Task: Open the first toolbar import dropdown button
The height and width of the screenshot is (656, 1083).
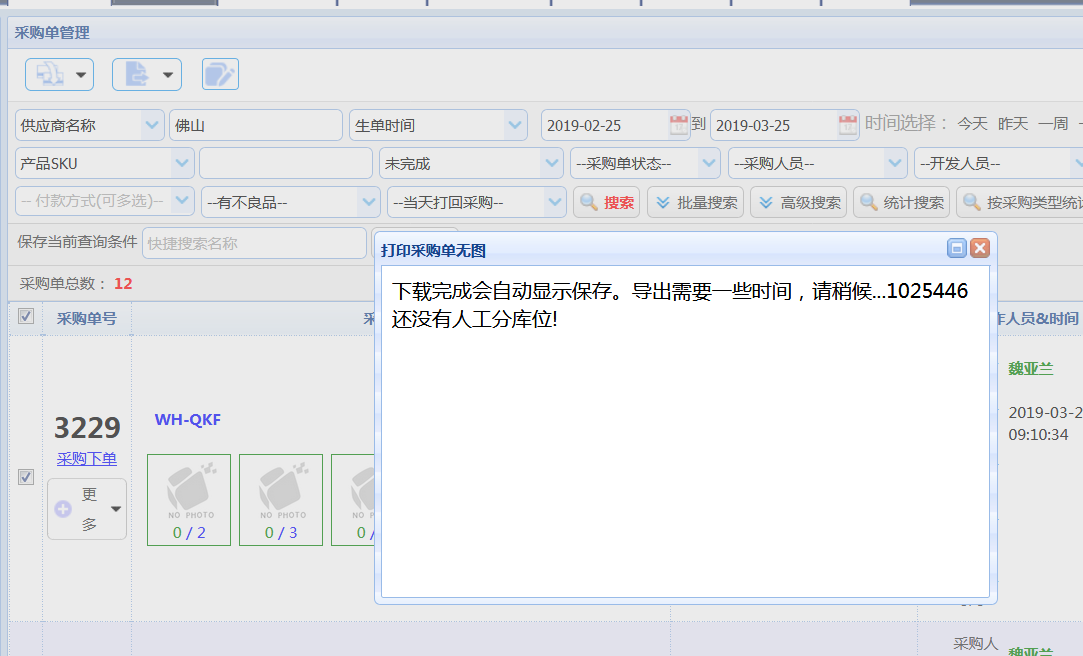Action: pyautogui.click(x=59, y=75)
